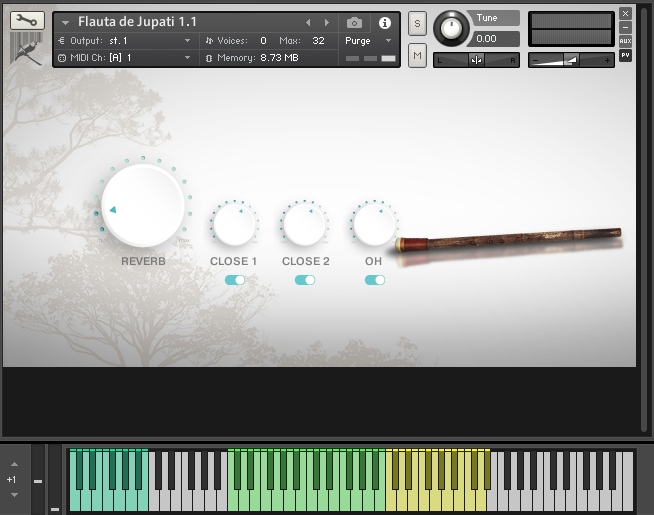Click the large REVERB knob
654x515 pixels.
[143, 206]
